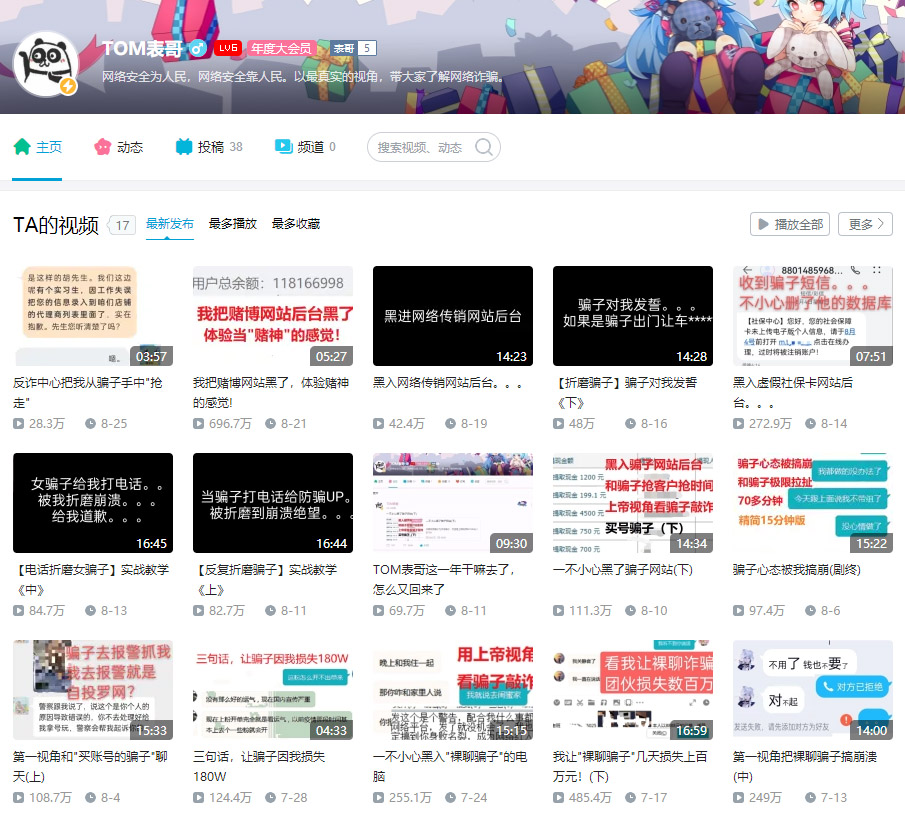The image size is (905, 820).
Task: Open title 【折磨骗子】骗子对我发誓《下》
Action: coord(625,392)
